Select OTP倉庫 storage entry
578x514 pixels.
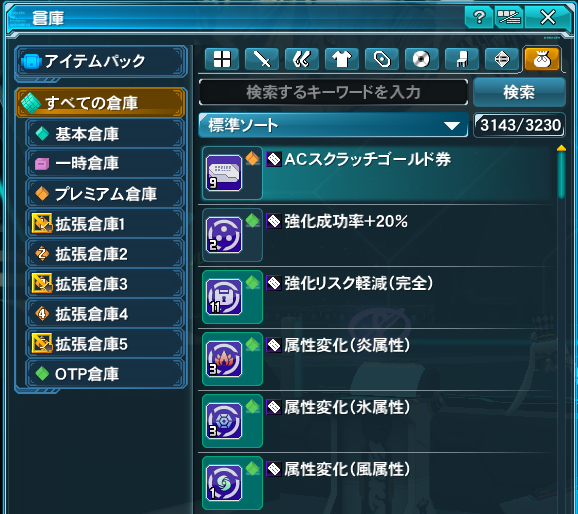coord(105,374)
